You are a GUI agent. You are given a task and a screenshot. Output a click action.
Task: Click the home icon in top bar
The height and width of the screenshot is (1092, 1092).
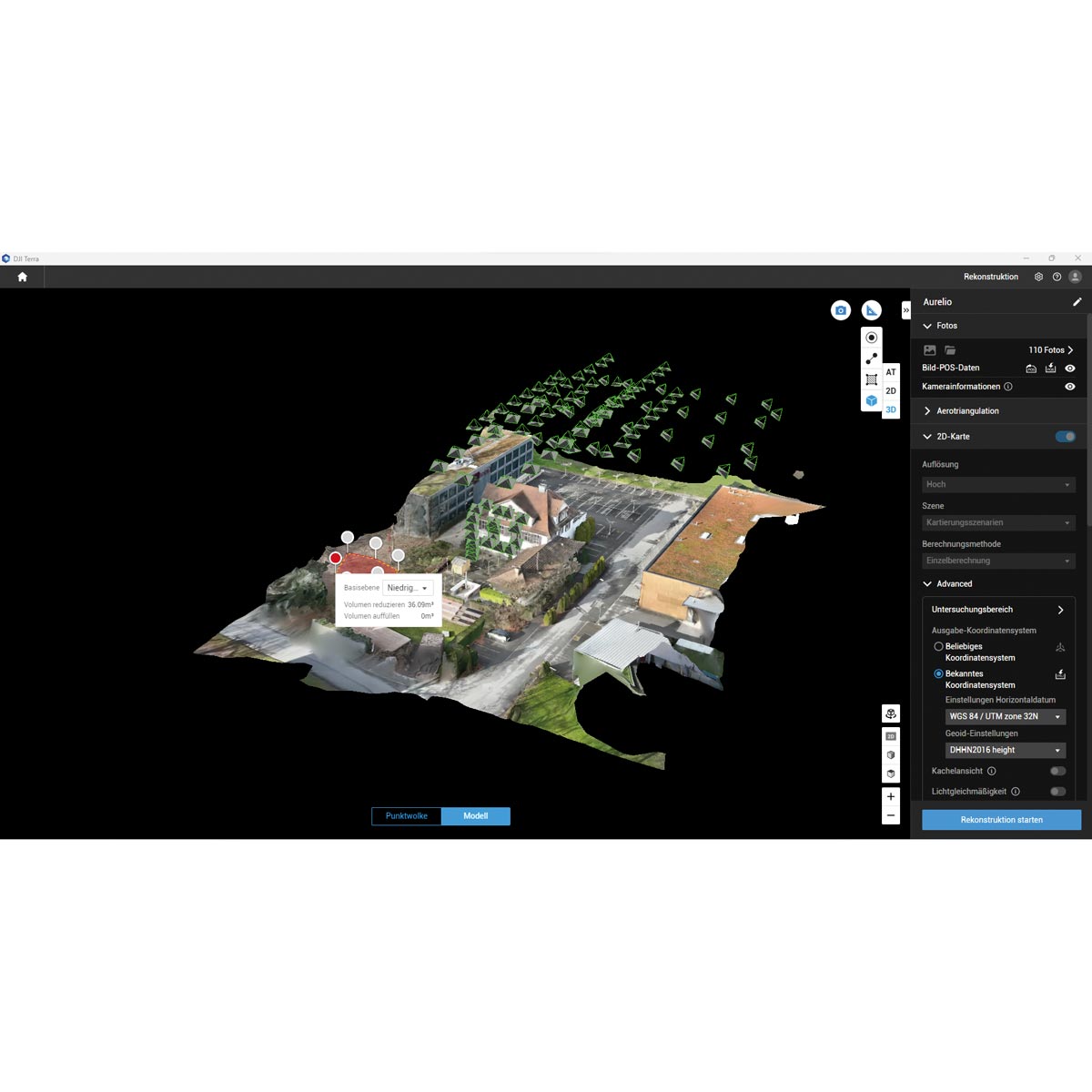click(23, 277)
